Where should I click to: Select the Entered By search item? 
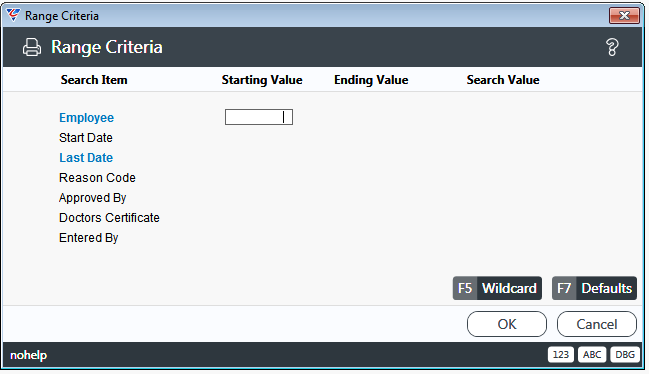[89, 238]
